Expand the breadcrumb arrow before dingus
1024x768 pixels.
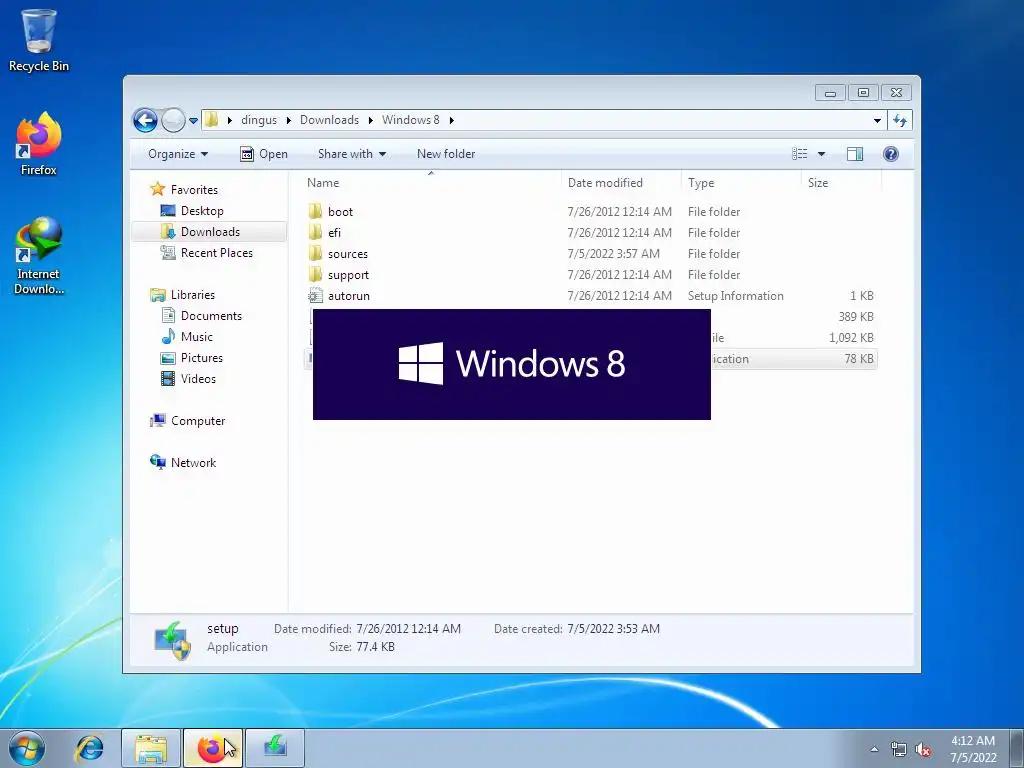[229, 120]
